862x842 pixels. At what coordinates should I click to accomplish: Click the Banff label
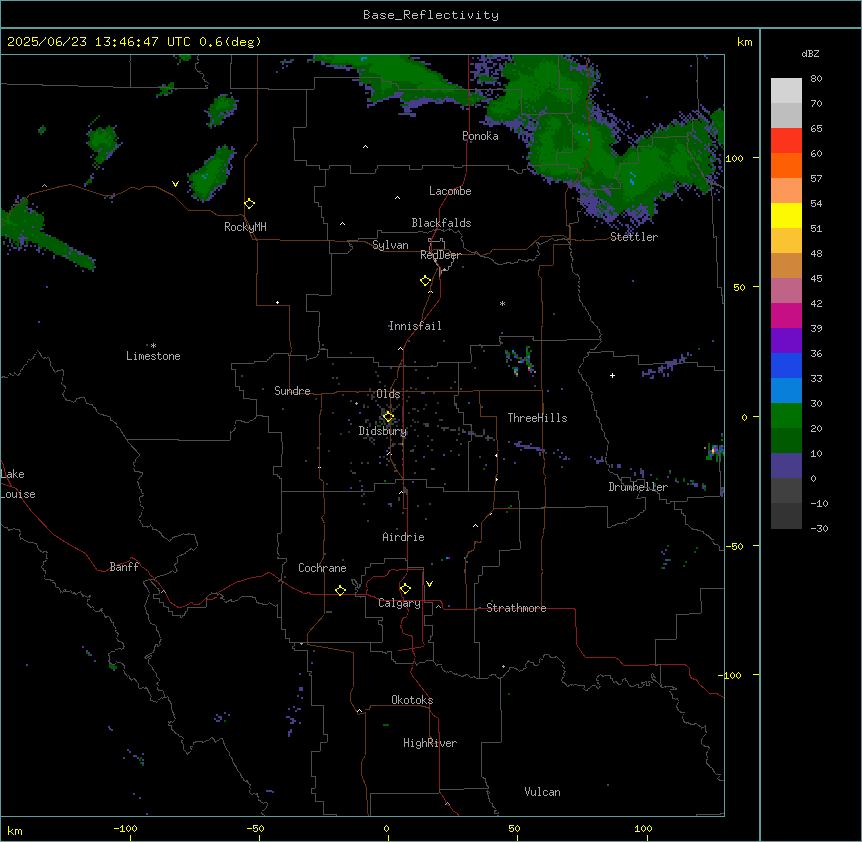tap(124, 567)
